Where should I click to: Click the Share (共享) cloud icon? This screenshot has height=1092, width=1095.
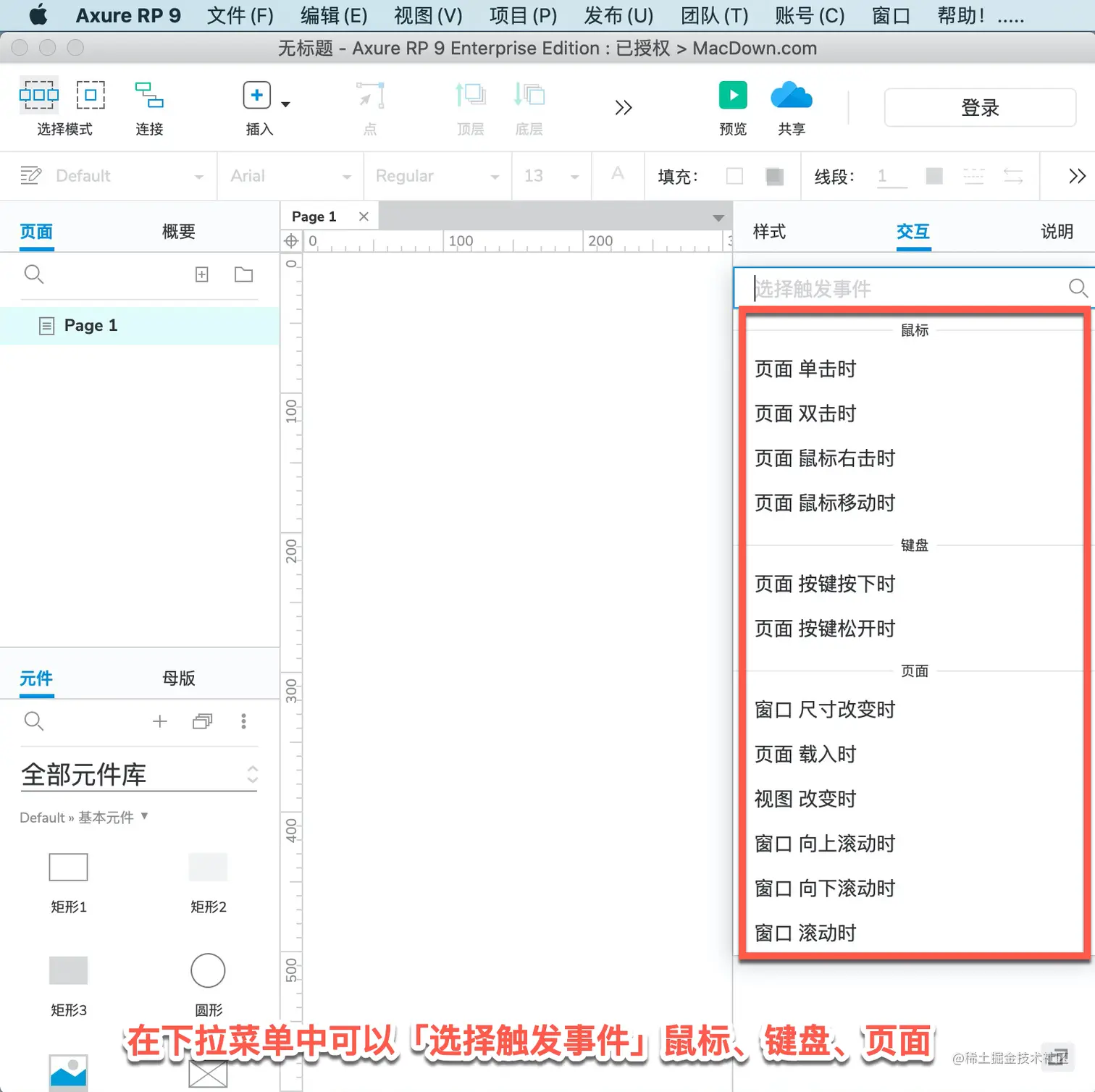pos(792,95)
